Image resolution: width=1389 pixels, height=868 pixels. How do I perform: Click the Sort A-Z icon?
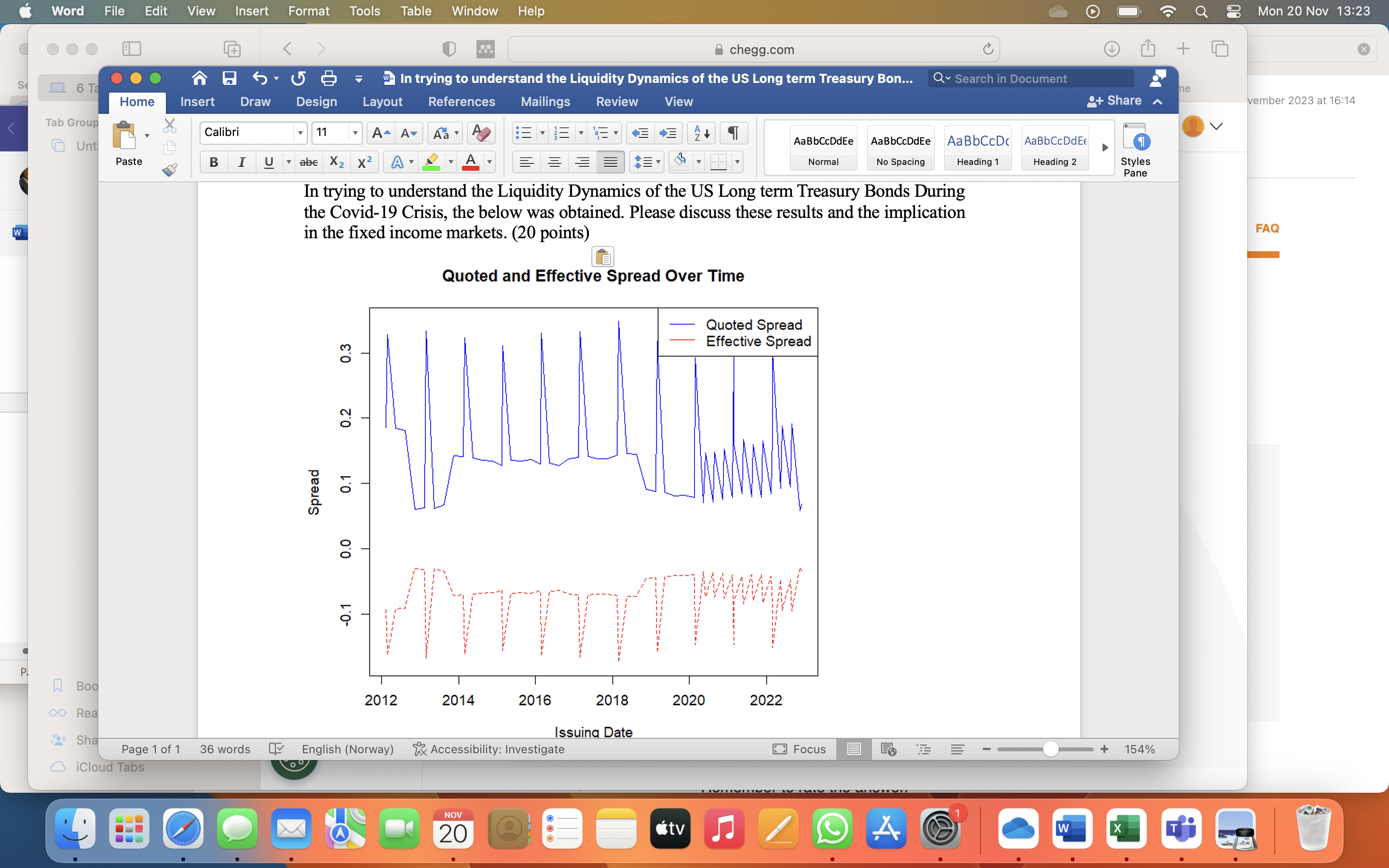[x=701, y=133]
